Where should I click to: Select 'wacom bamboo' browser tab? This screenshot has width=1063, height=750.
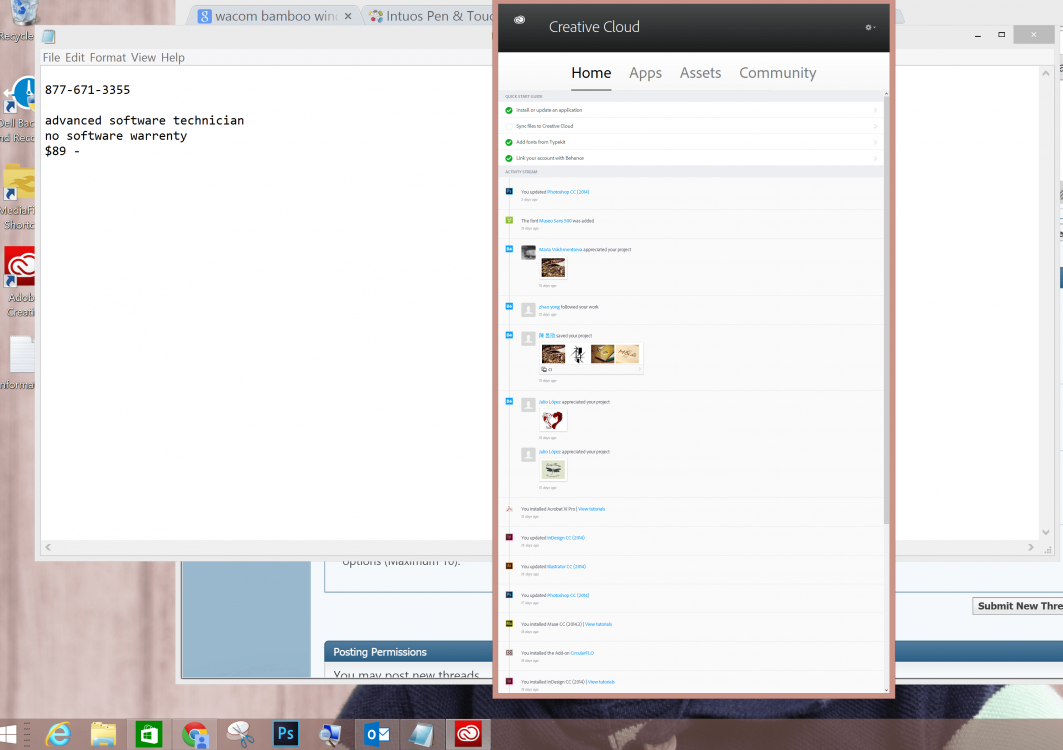click(271, 16)
